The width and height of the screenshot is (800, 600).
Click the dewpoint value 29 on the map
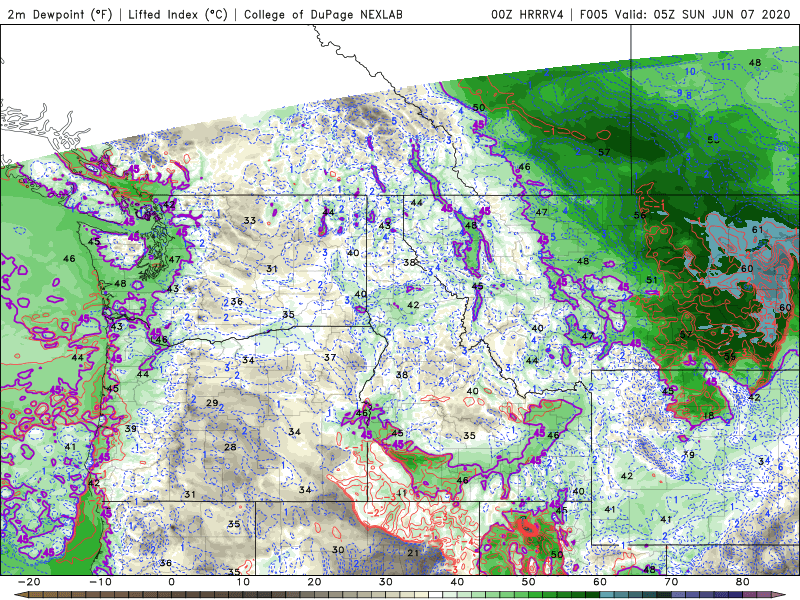click(x=212, y=403)
